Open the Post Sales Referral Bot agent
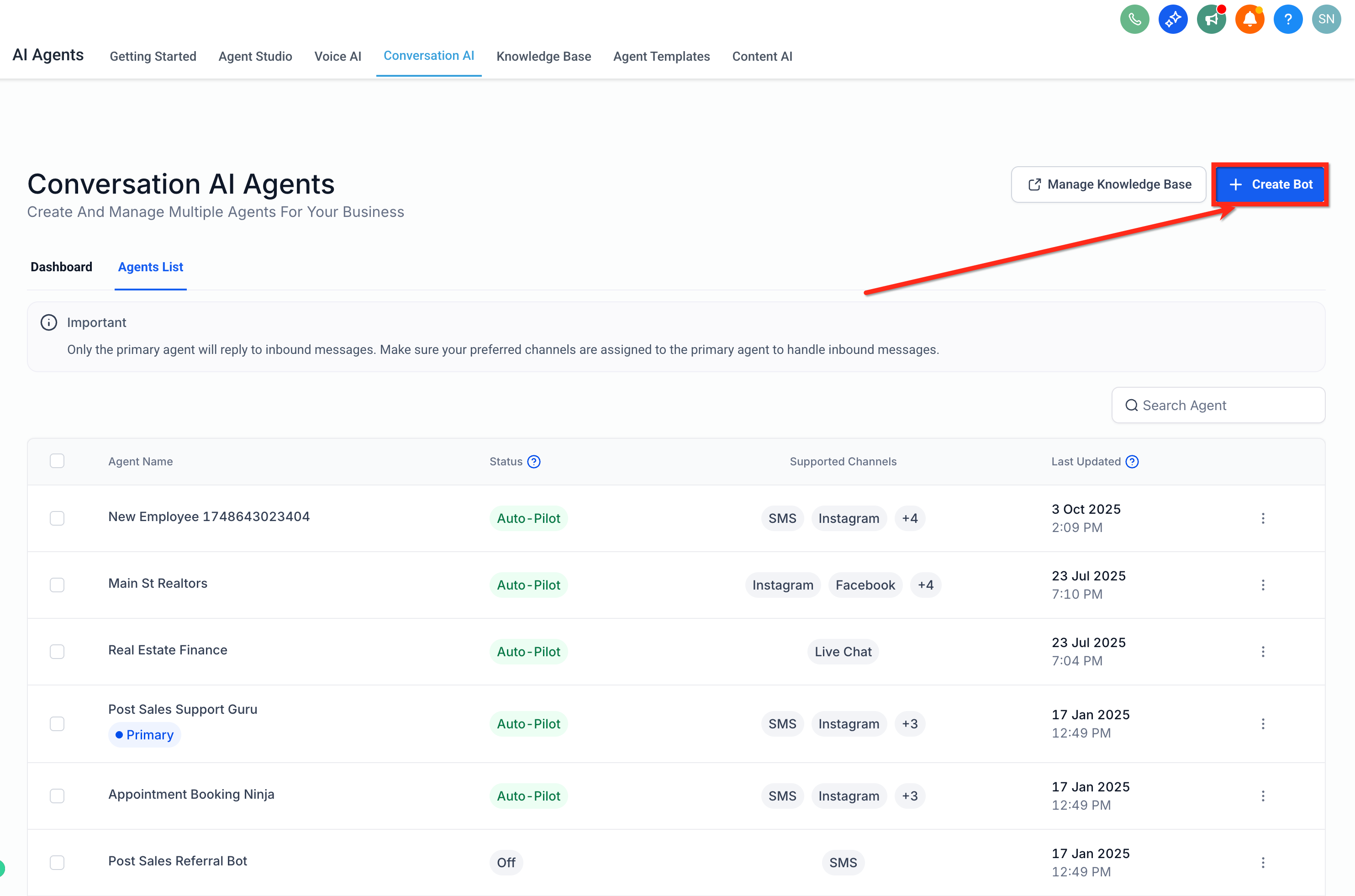Screen dimensions: 1355x896 pos(178,861)
